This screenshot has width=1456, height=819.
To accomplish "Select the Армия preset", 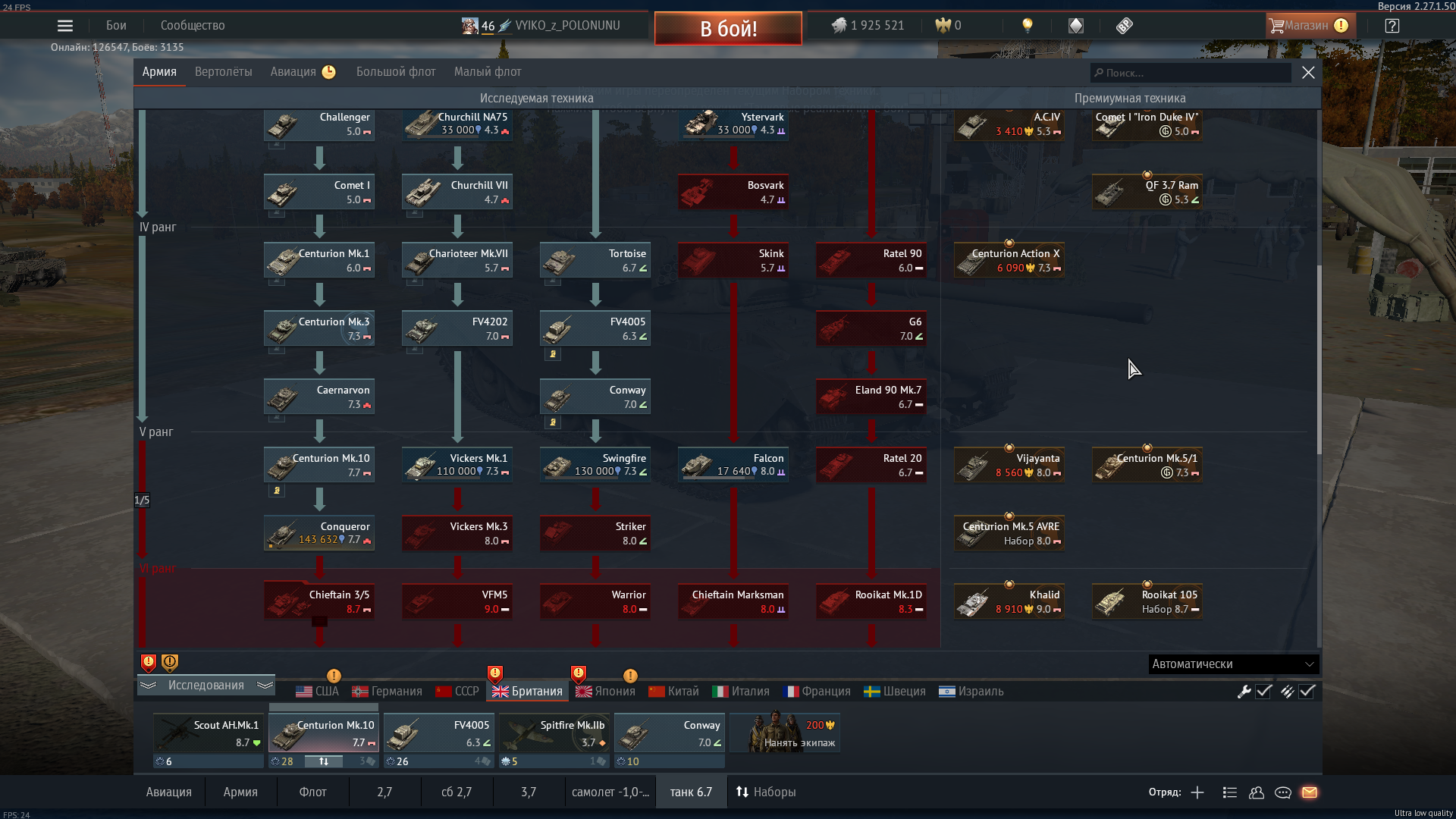I will (240, 792).
